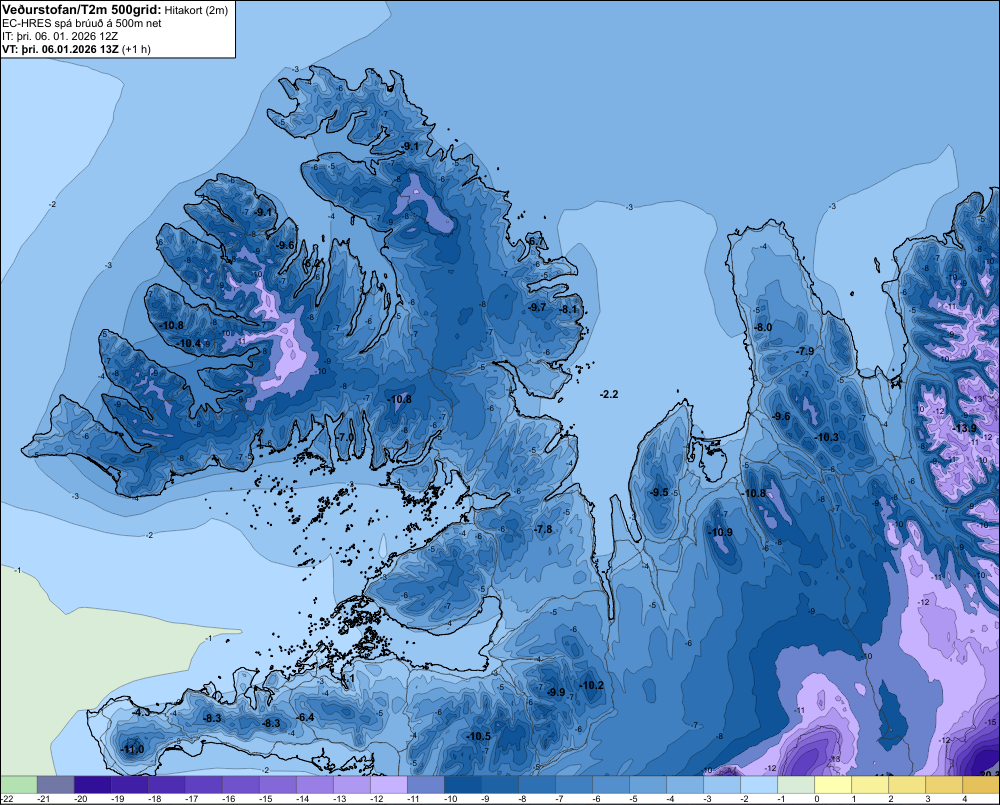This screenshot has height=805, width=1000.
Task: Click the '-8.1' temperature label
Action: coord(568,309)
